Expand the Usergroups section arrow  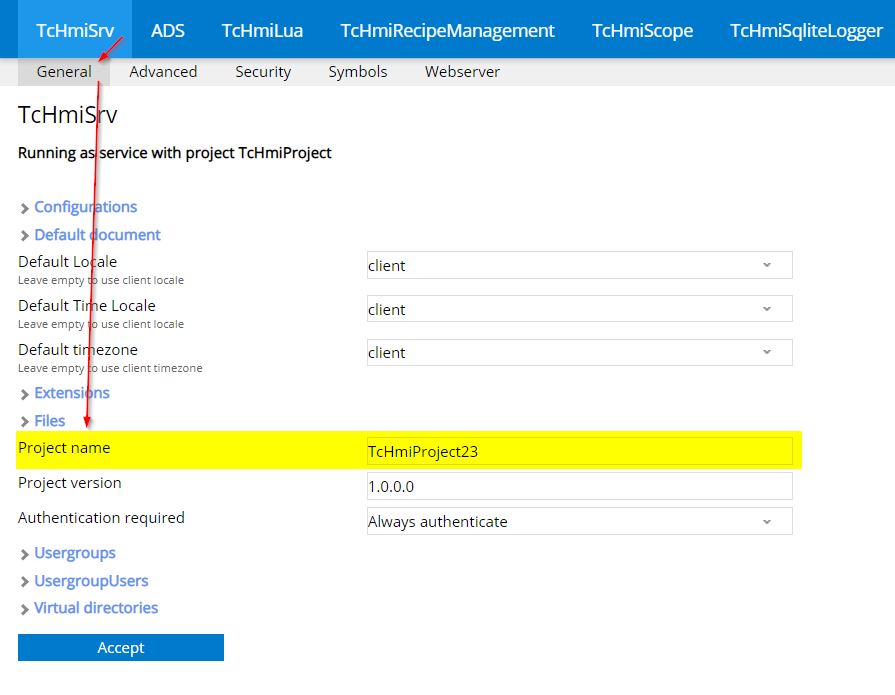pyautogui.click(x=25, y=554)
